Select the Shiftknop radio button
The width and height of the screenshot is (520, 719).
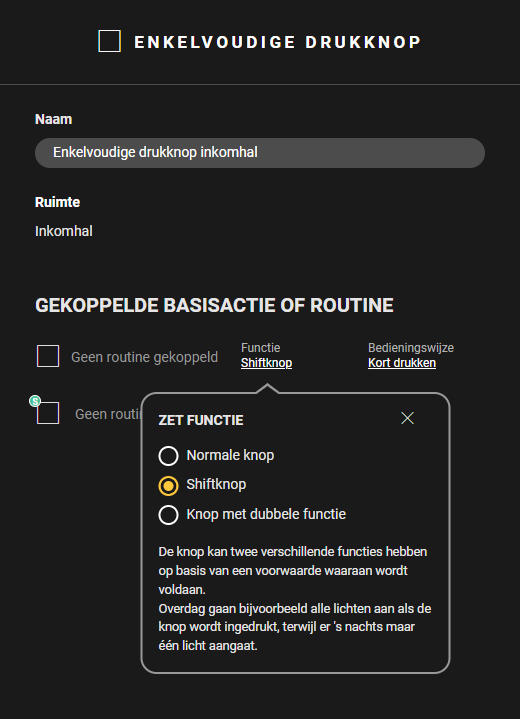pyautogui.click(x=168, y=486)
